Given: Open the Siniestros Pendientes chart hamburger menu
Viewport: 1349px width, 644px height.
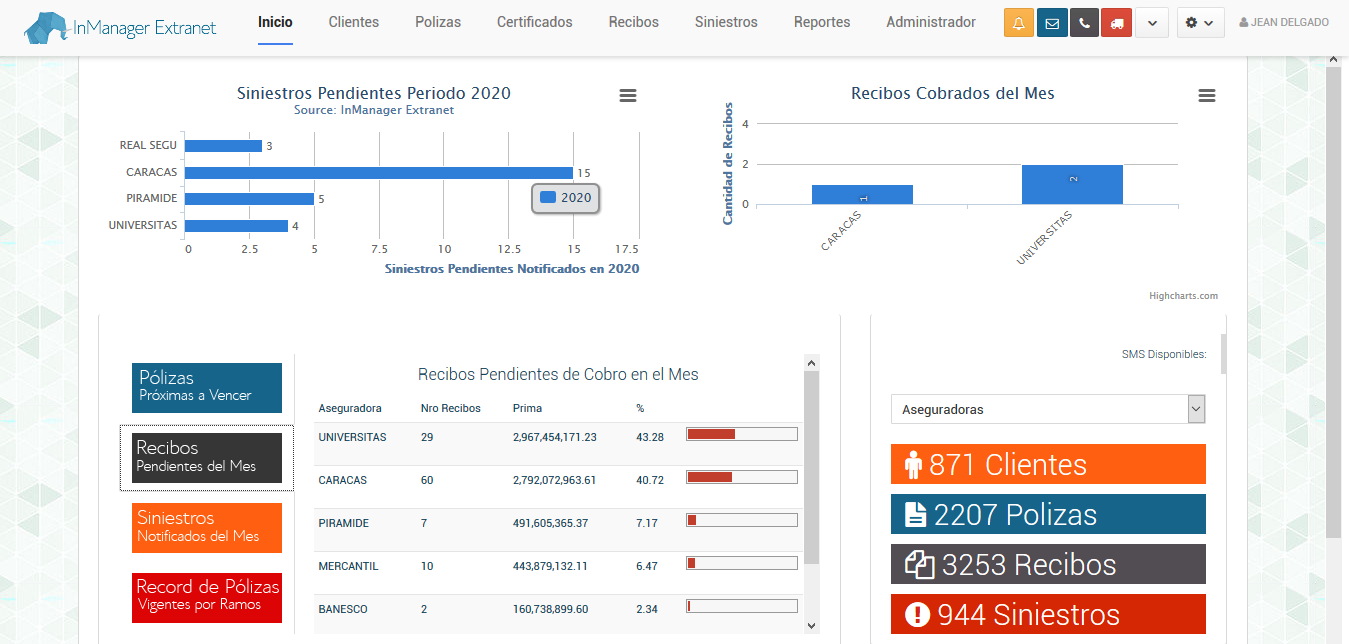Looking at the screenshot, I should coord(627,95).
